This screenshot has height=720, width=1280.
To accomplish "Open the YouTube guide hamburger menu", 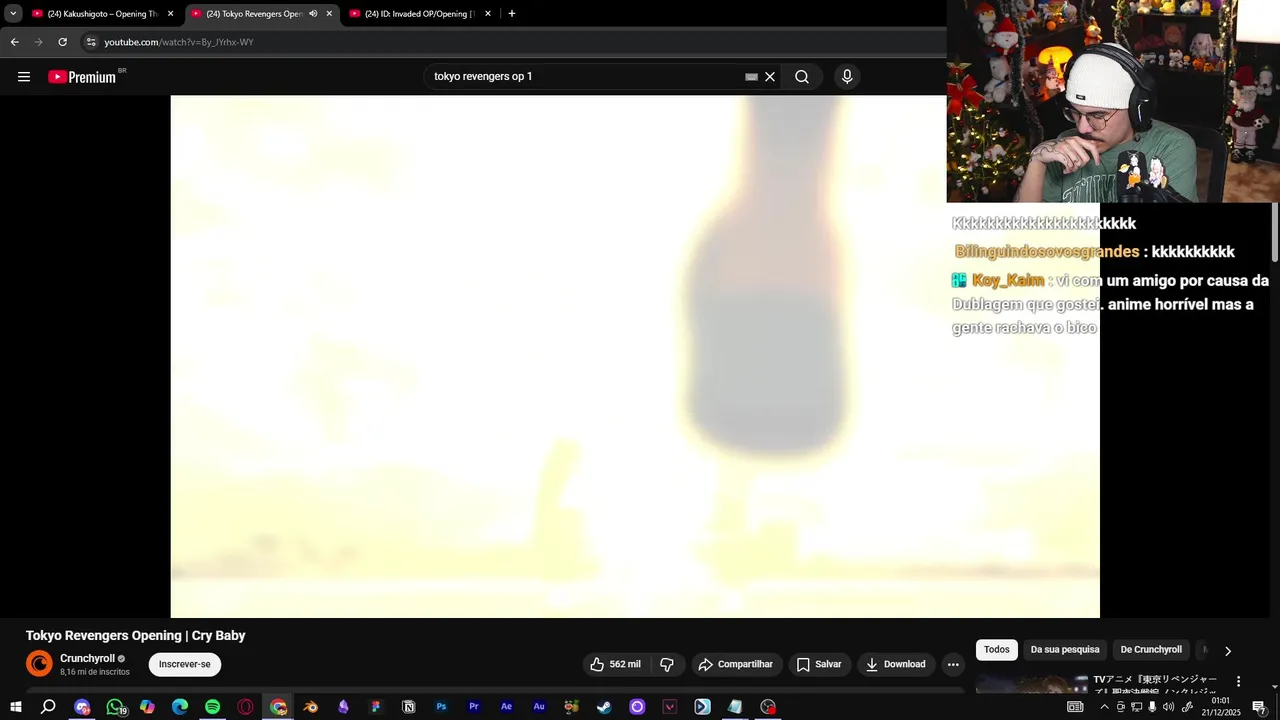I will [24, 77].
